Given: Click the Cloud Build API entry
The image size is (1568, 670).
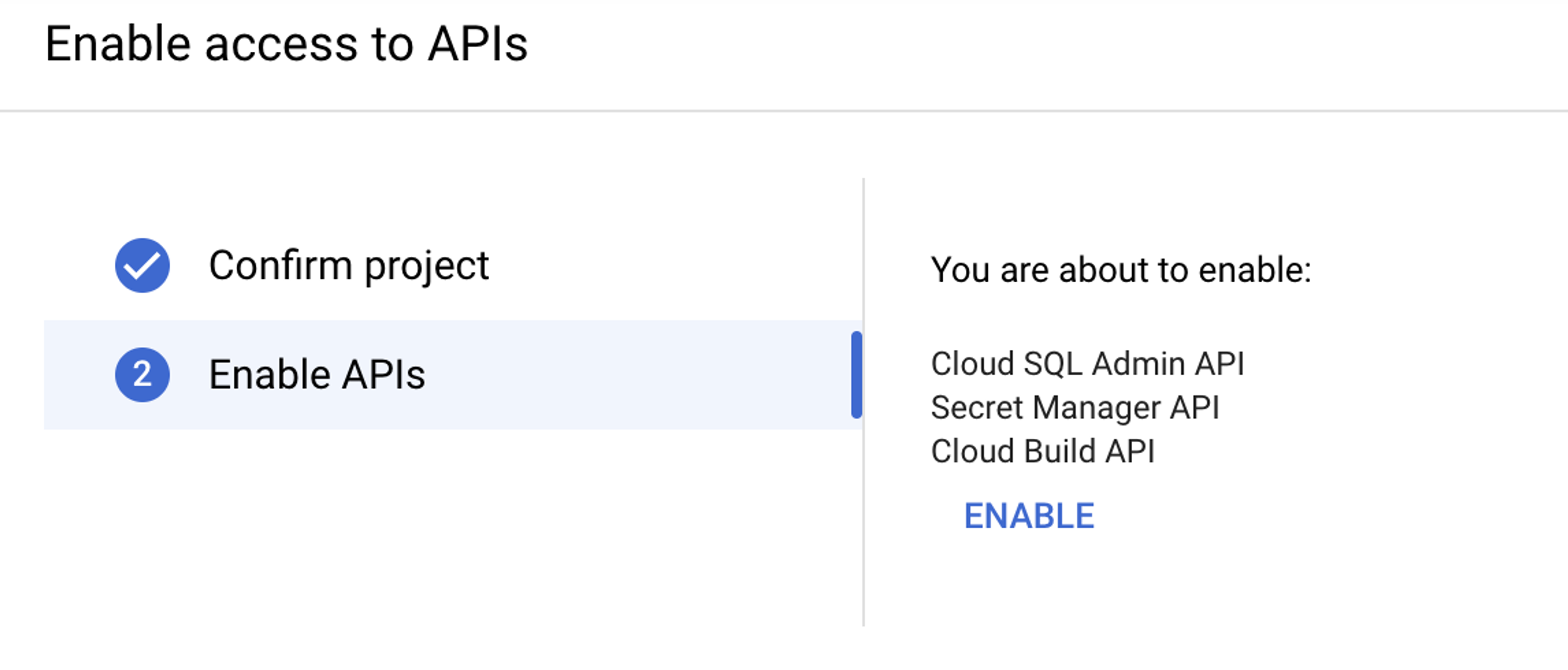Looking at the screenshot, I should coord(1043,451).
